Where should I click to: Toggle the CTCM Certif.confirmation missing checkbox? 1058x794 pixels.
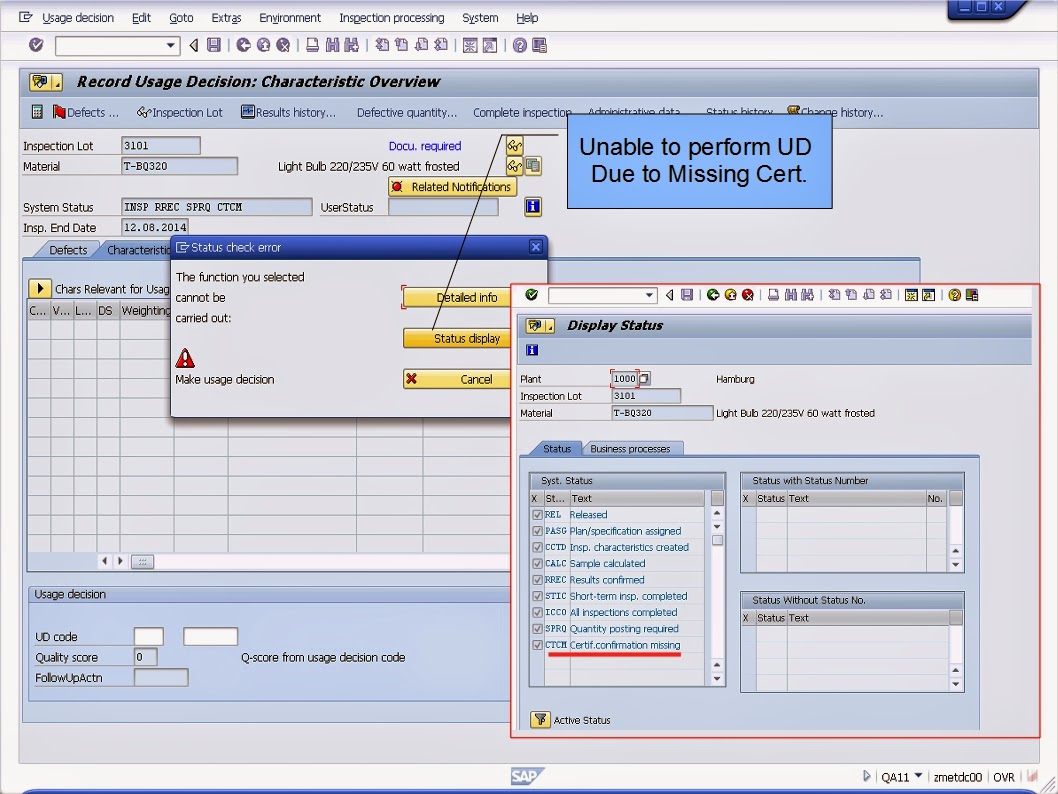pyautogui.click(x=537, y=645)
